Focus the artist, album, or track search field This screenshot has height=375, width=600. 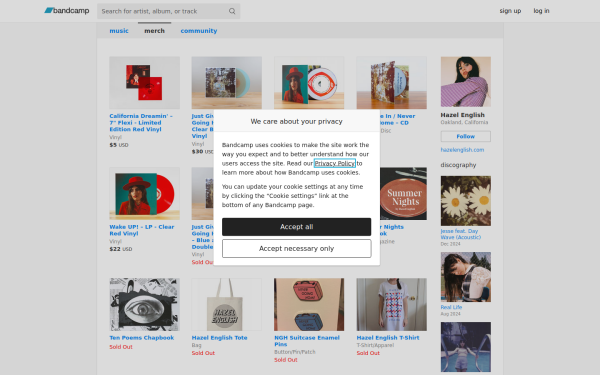click(168, 11)
